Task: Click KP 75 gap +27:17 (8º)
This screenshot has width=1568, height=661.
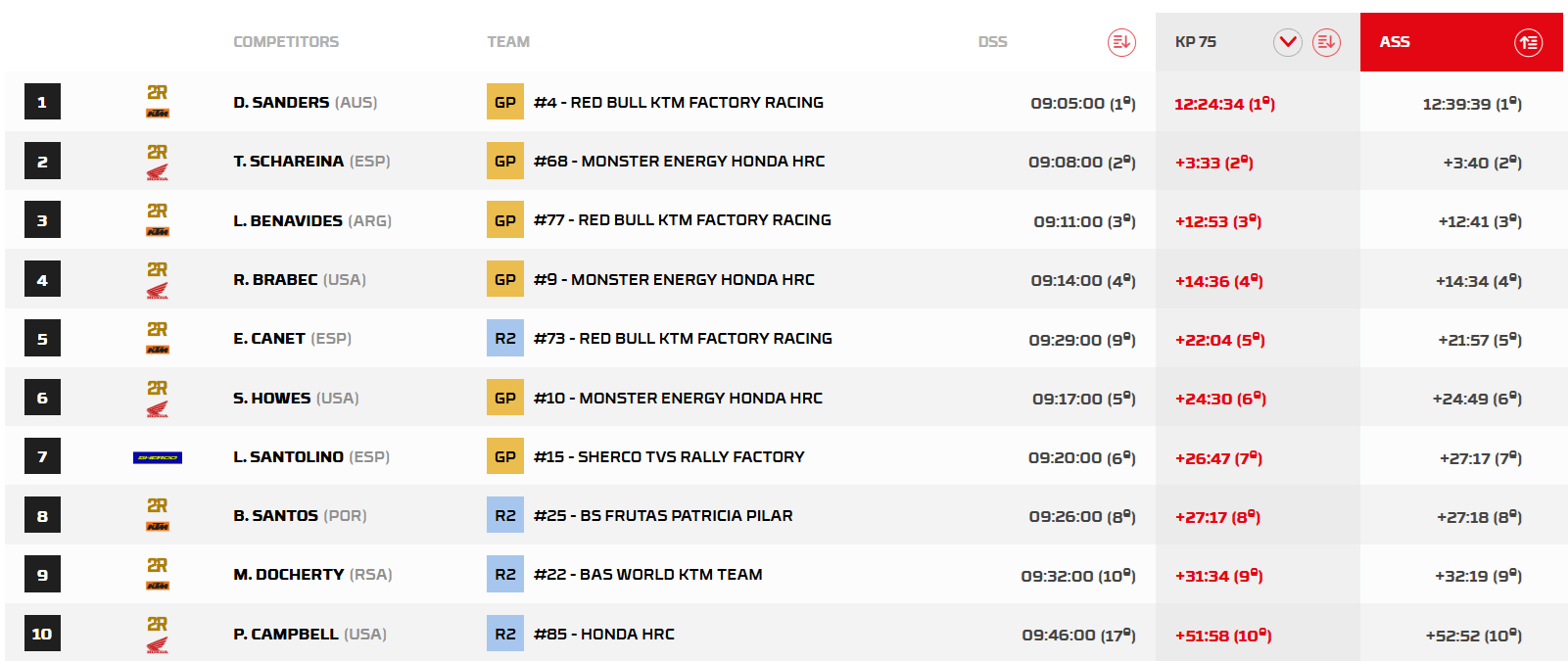Action: [x=1217, y=516]
